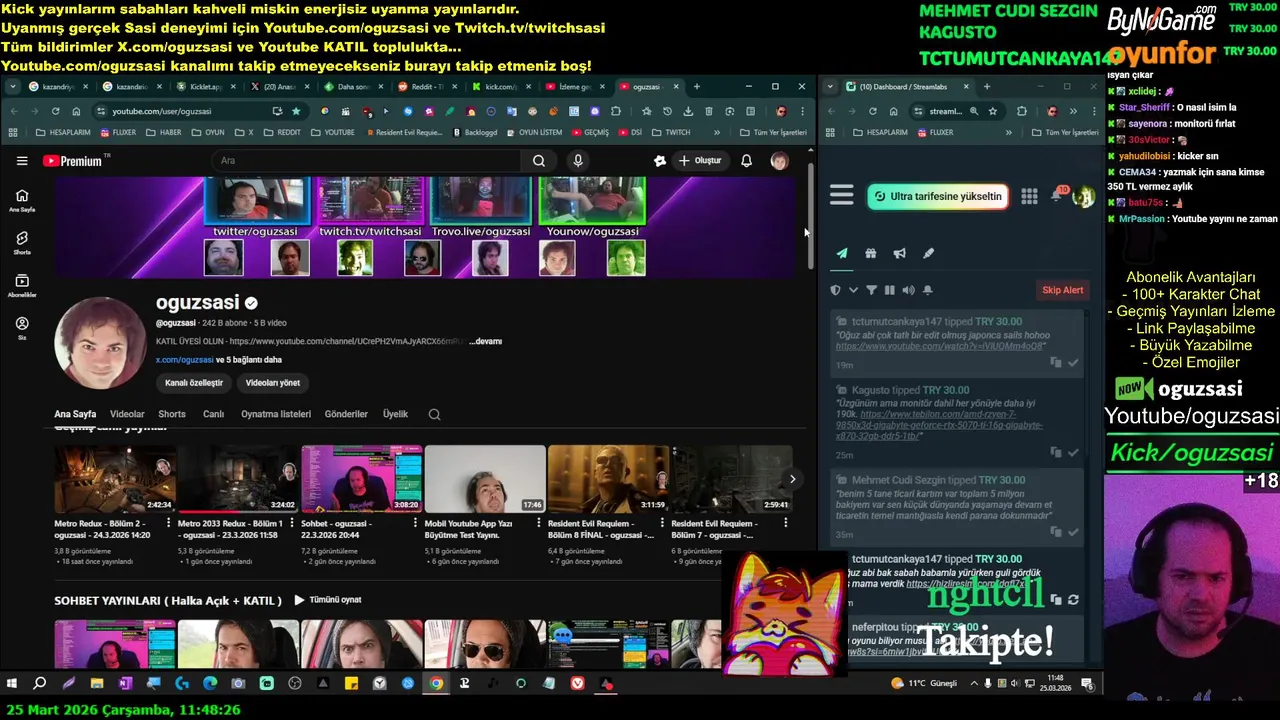Open YouTube notifications bell

746,161
